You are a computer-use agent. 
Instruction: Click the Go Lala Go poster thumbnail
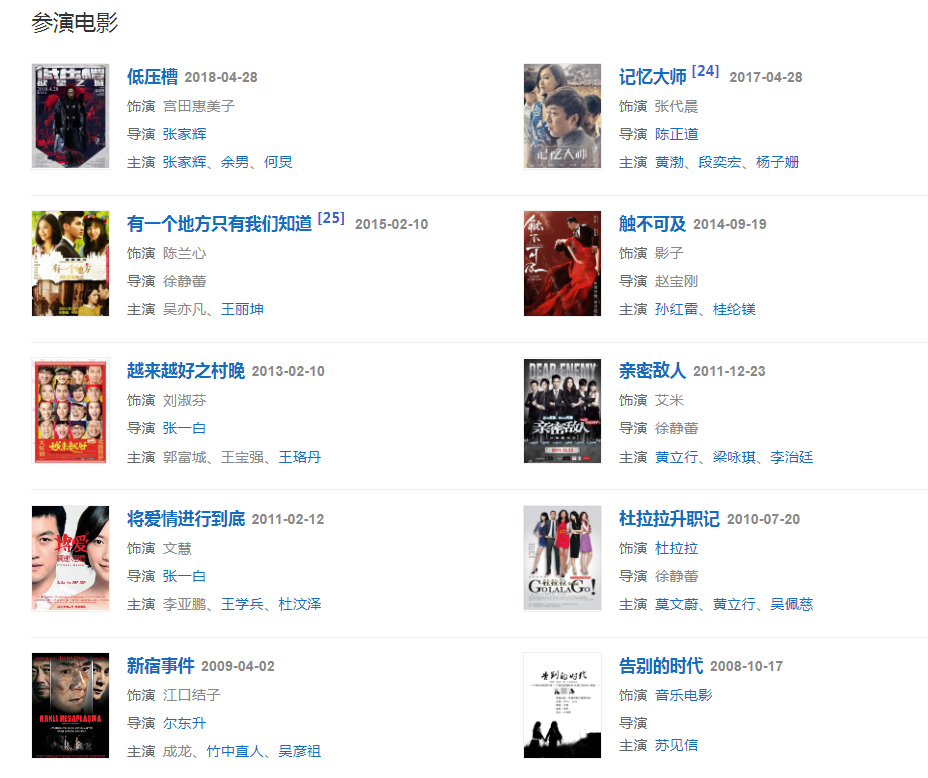(562, 558)
